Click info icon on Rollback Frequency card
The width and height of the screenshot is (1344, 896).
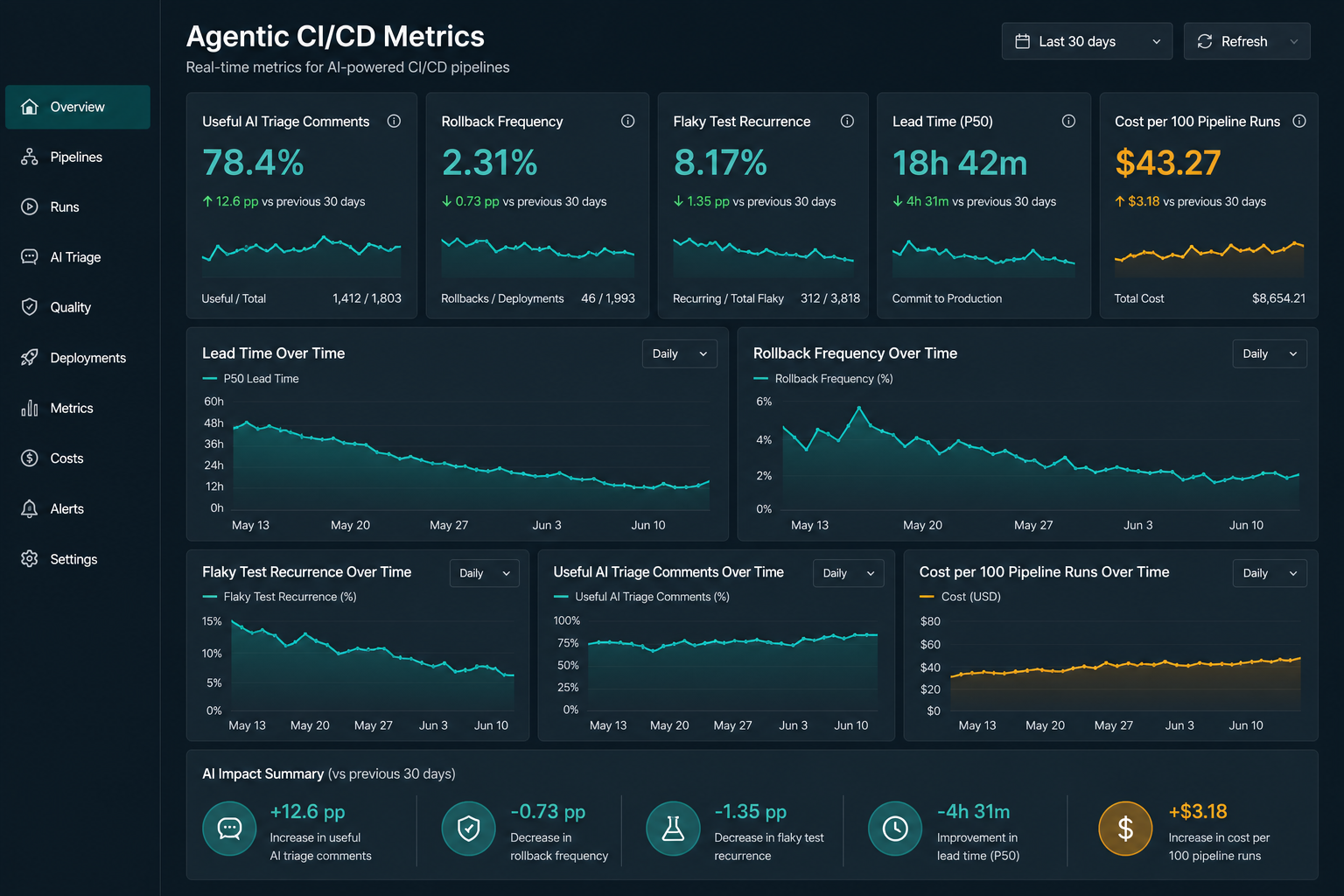[627, 122]
